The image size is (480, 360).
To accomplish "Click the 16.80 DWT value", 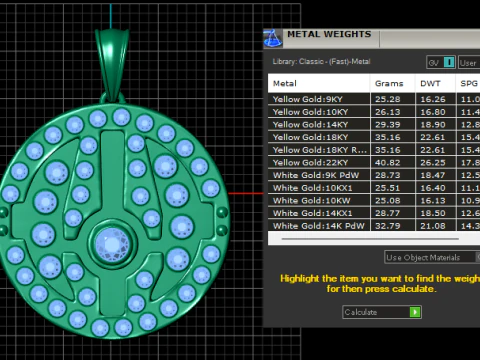I will click(x=433, y=112).
